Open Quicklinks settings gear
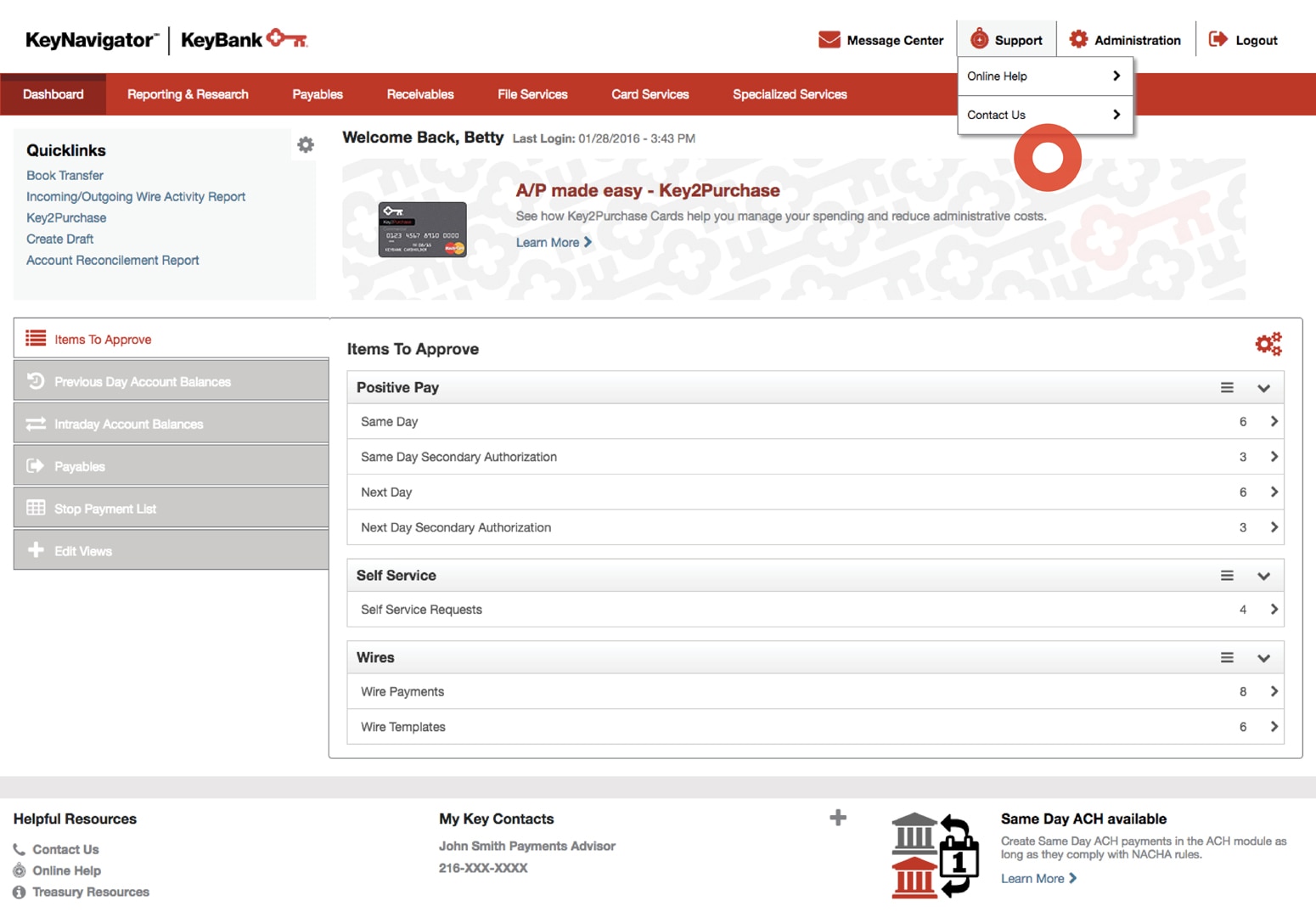This screenshot has width=1316, height=923. 306,145
